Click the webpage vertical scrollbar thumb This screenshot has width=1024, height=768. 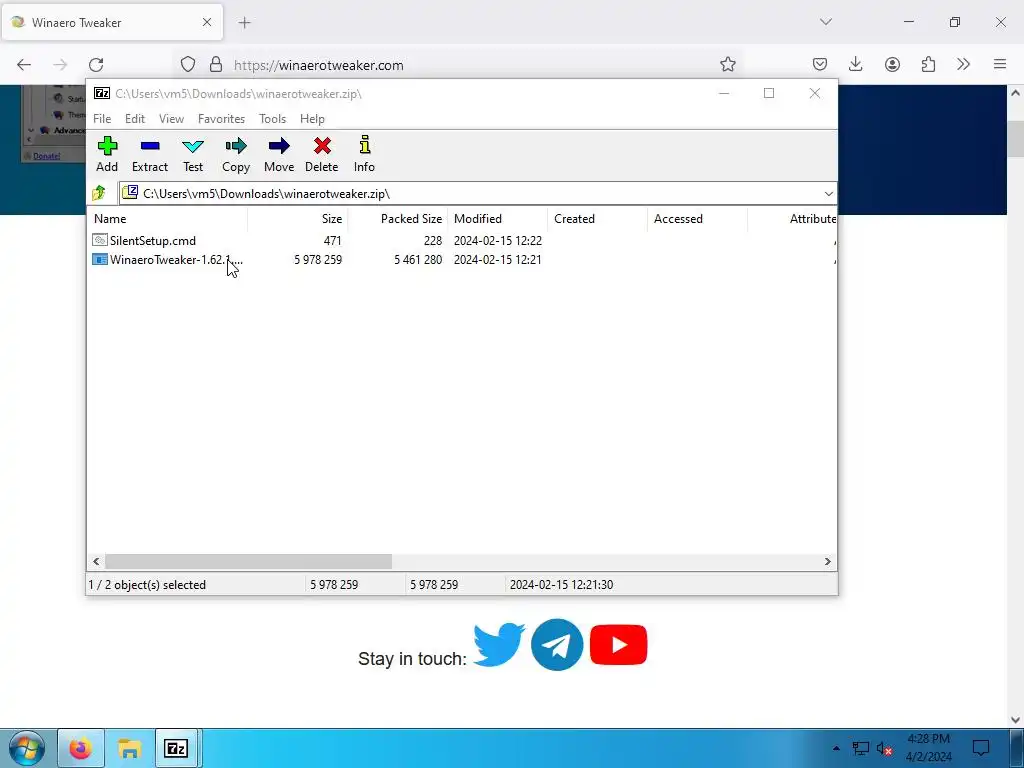point(1015,138)
